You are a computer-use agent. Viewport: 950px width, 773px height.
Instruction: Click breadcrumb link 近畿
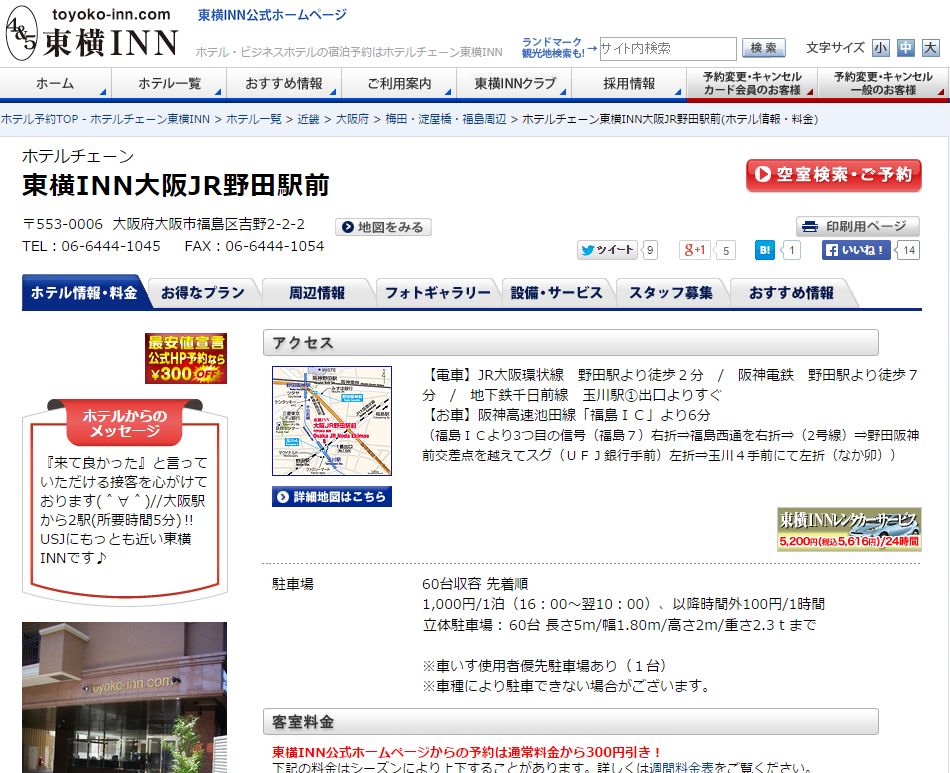pos(308,119)
